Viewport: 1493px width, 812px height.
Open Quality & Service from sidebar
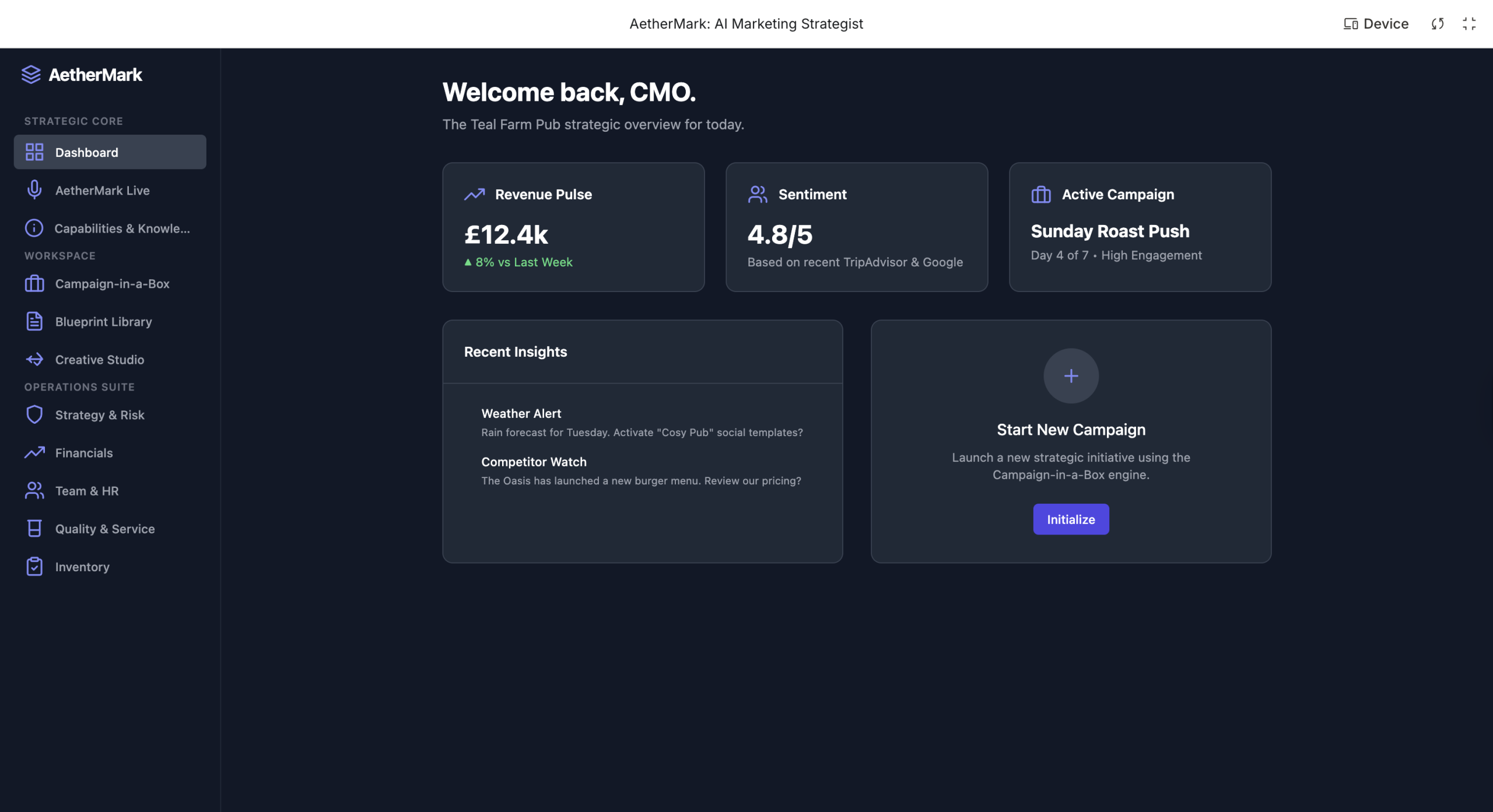105,529
